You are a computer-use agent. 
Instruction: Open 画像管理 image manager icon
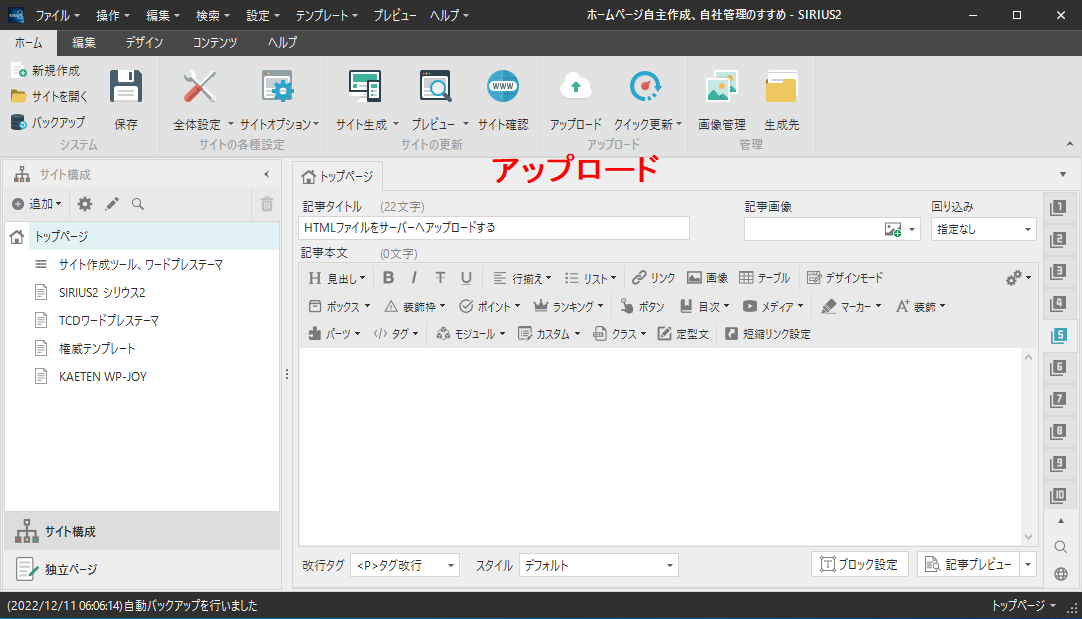(x=721, y=90)
